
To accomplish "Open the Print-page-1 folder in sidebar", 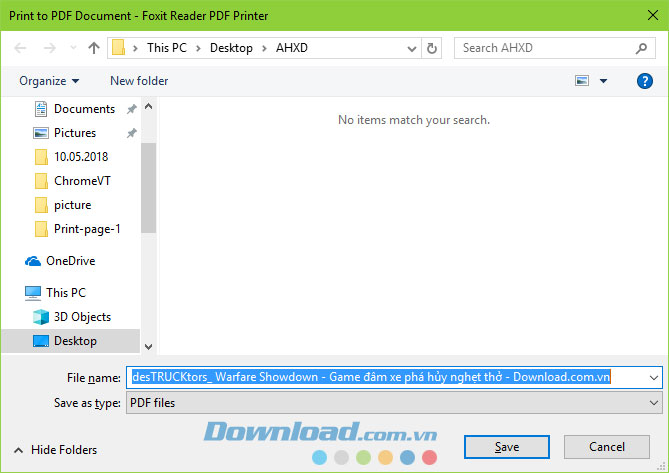I will 87,229.
